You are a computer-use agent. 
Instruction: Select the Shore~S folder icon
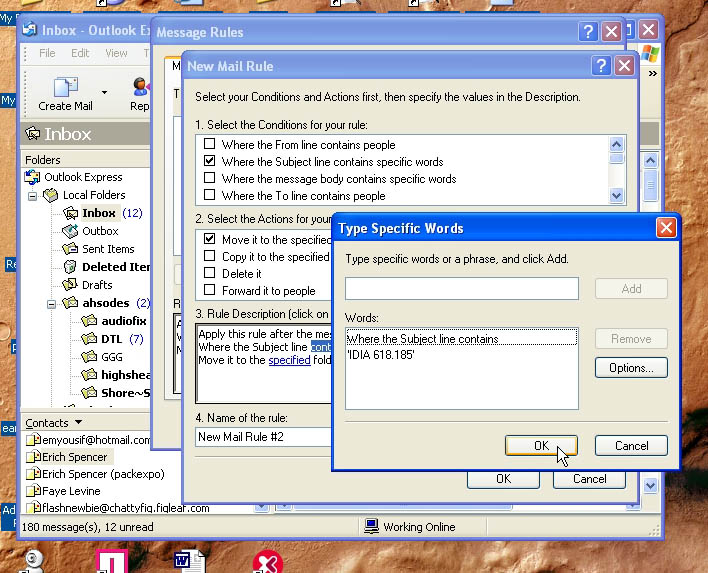tap(89, 393)
